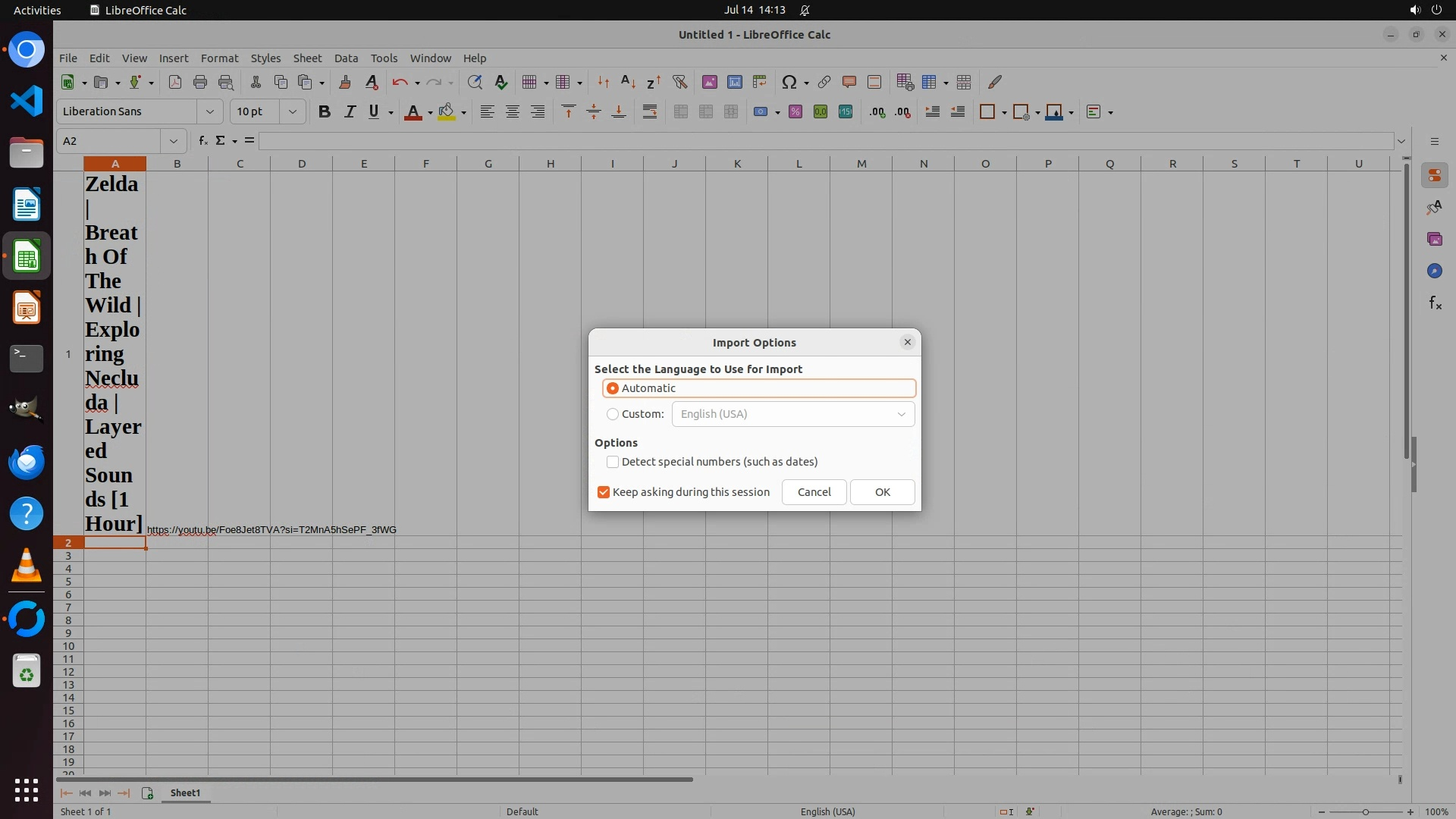Viewport: 1456px width, 819px height.
Task: Switch to the Sheet1 tab
Action: [x=185, y=793]
